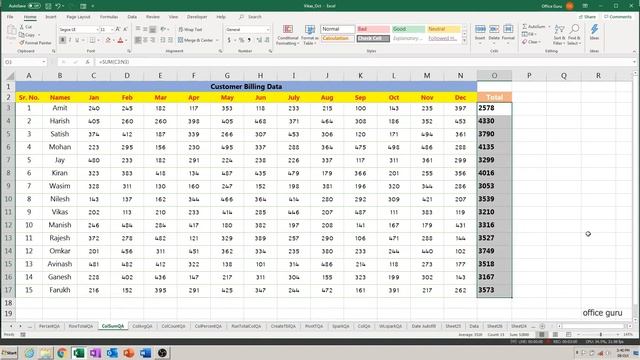640x360 pixels.
Task: Open the File menu
Action: (10, 17)
